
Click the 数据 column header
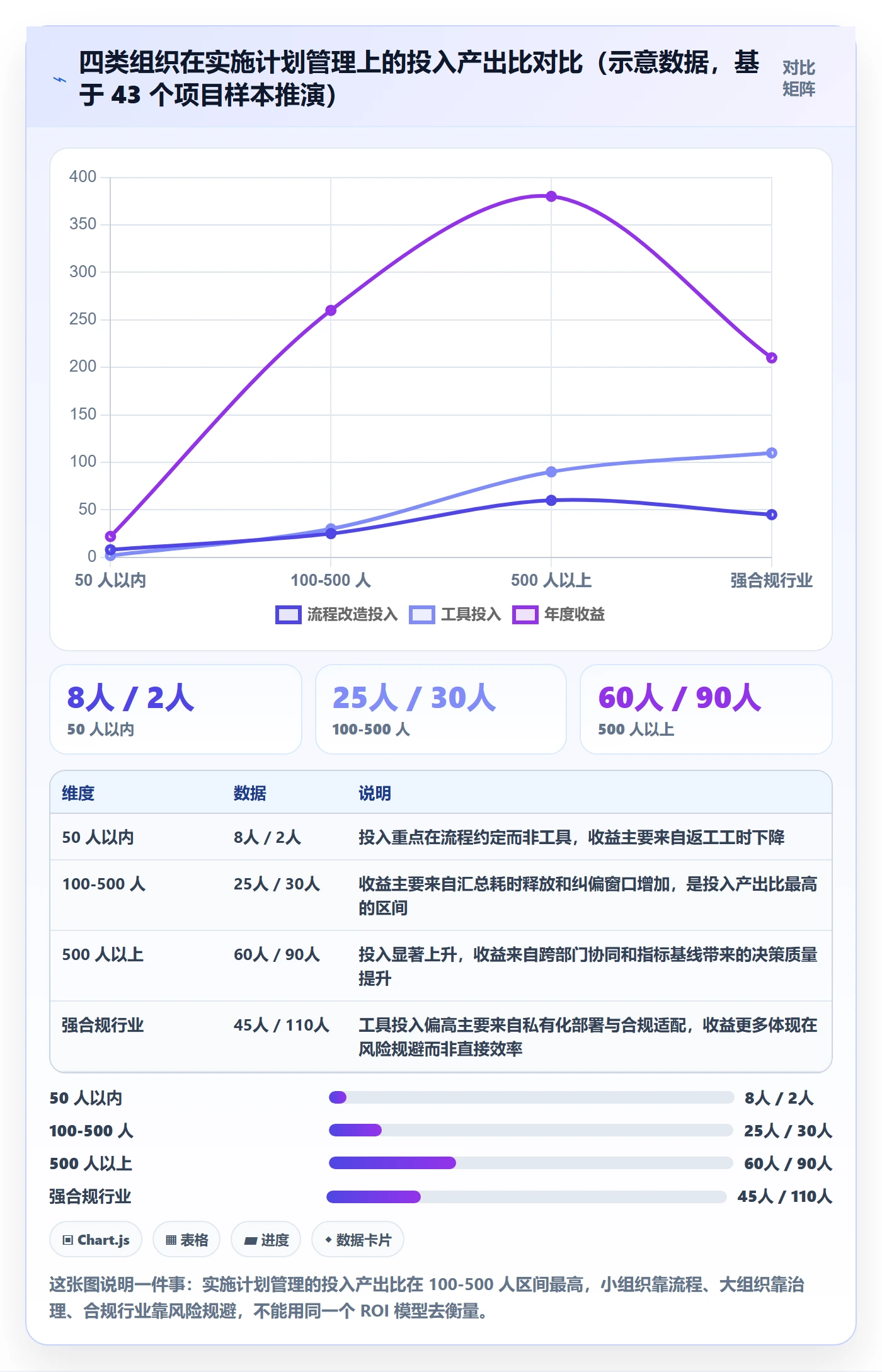[x=250, y=793]
